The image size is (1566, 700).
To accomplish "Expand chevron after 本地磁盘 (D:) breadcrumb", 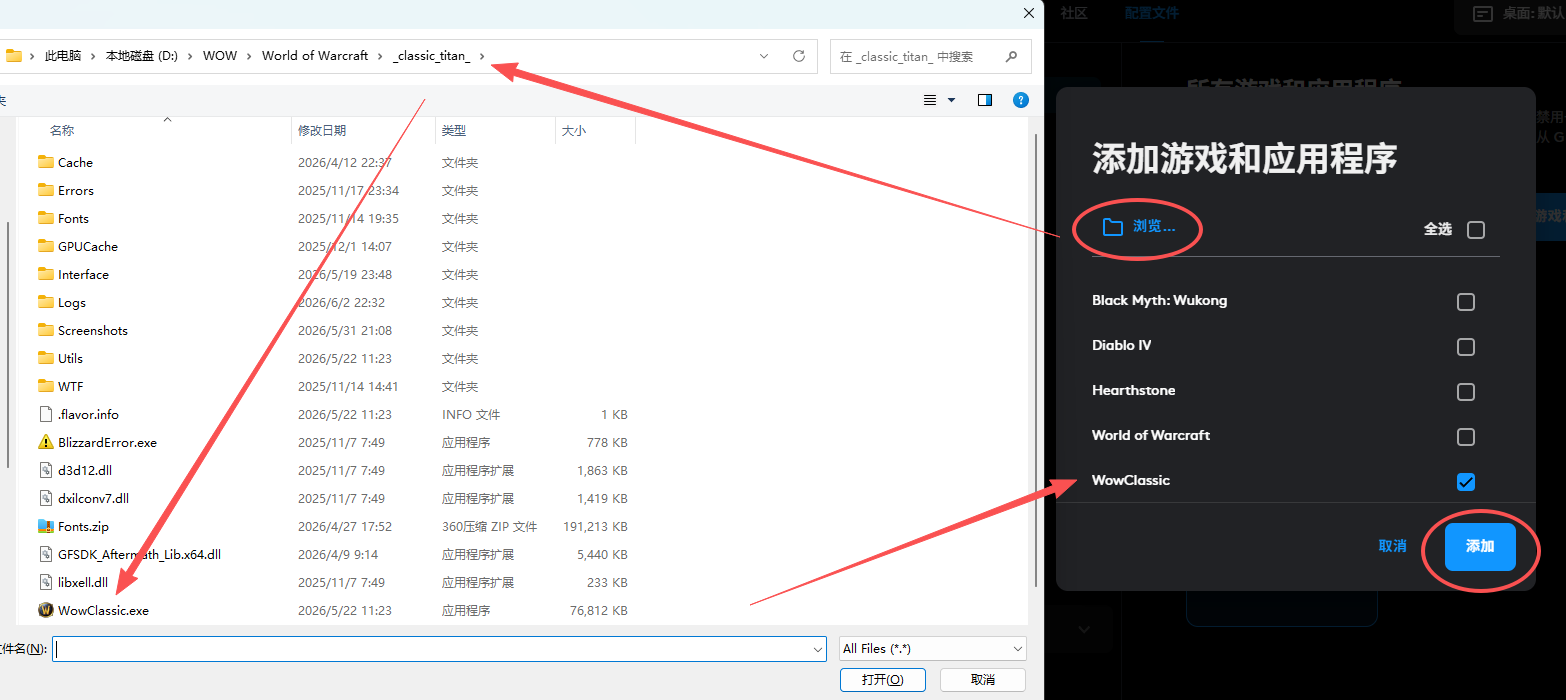I will [191, 56].
